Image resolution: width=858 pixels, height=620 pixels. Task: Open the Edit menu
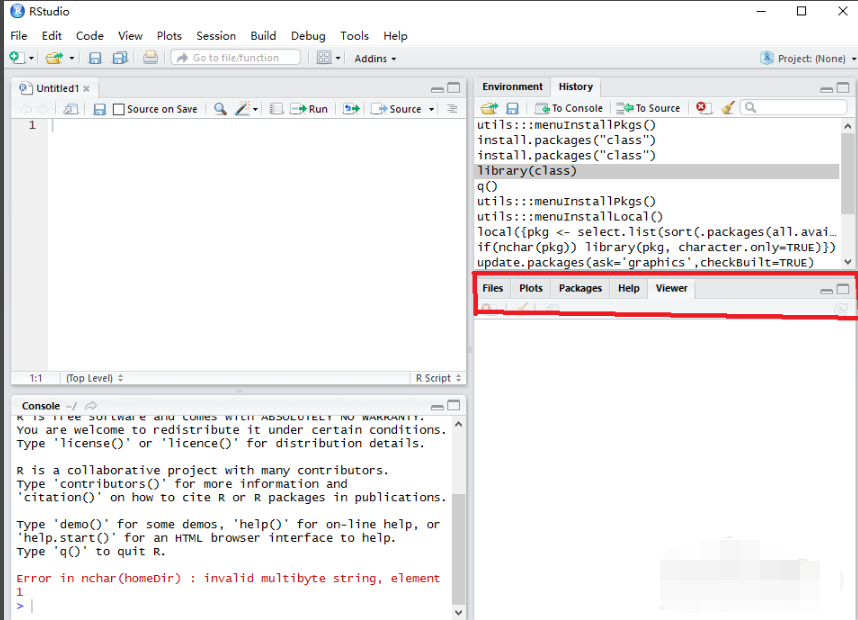click(x=51, y=36)
